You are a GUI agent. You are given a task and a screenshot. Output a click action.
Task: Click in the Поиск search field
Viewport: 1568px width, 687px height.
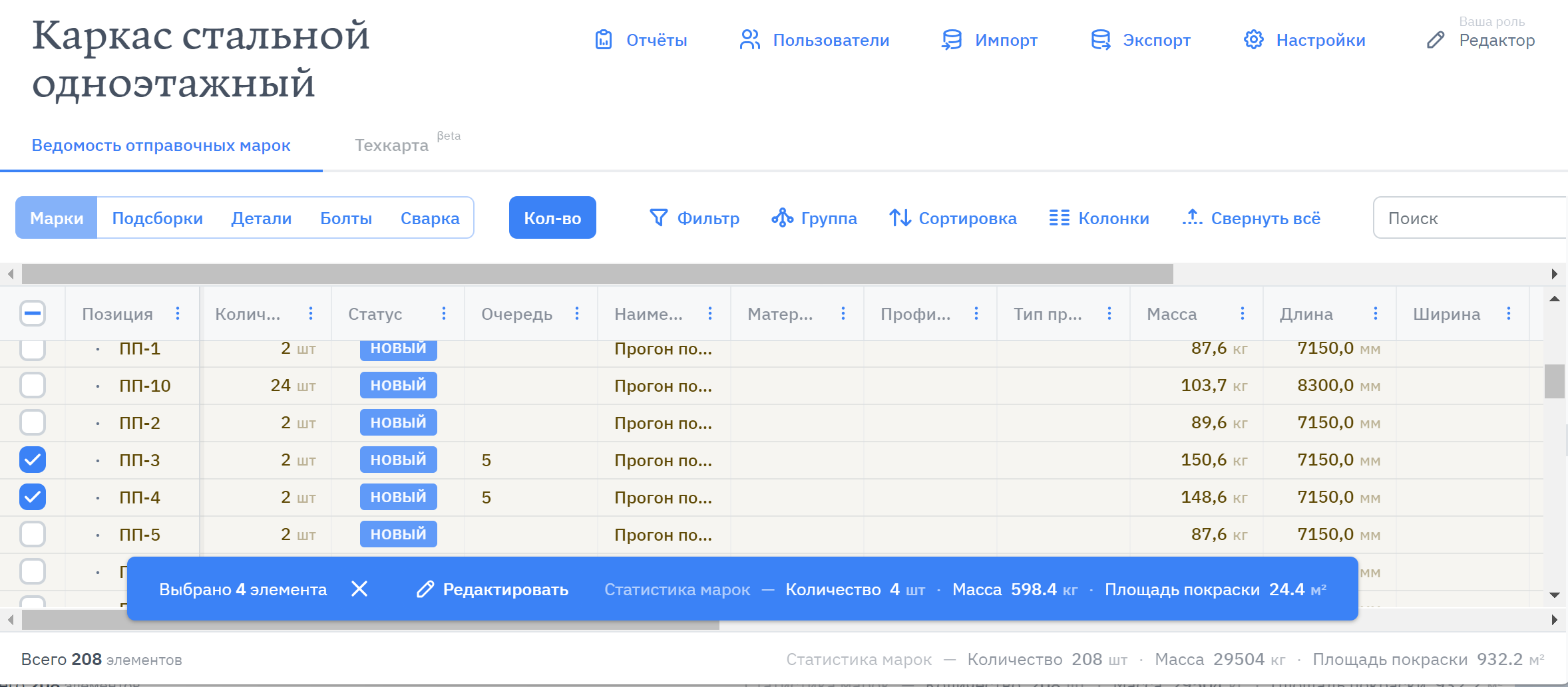point(1471,217)
